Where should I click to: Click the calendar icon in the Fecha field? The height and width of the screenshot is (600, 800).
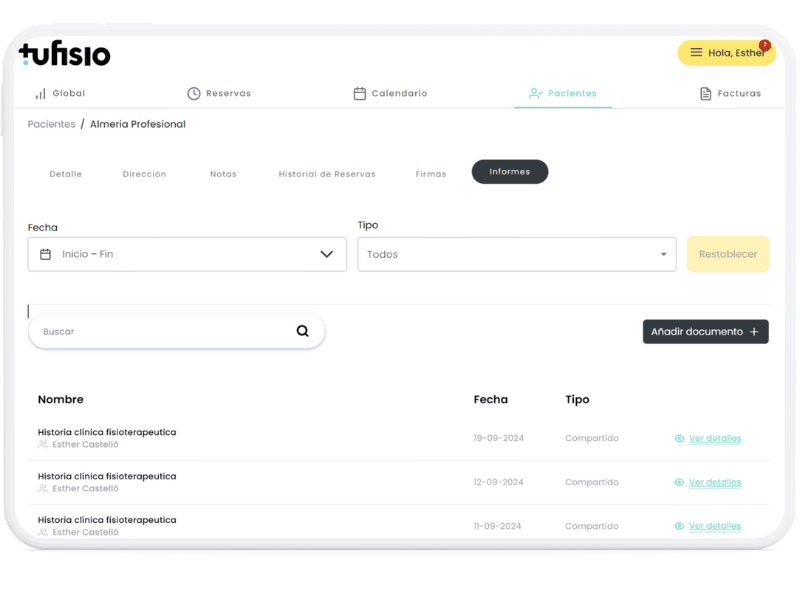(x=45, y=254)
